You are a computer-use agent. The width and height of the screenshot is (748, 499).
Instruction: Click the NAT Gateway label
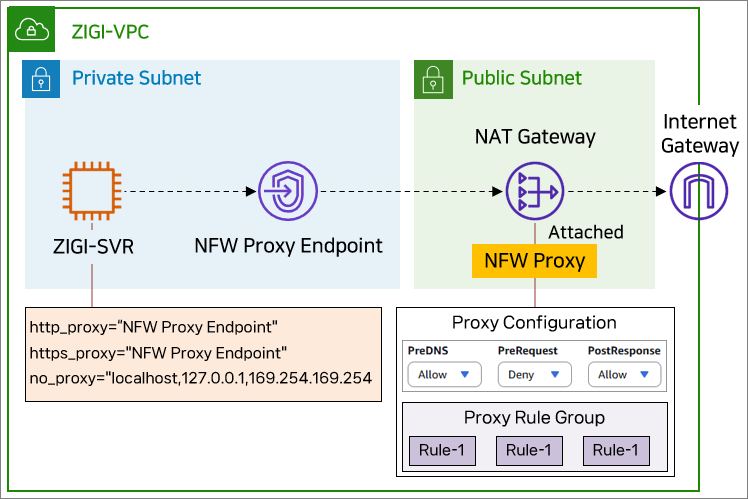point(535,137)
